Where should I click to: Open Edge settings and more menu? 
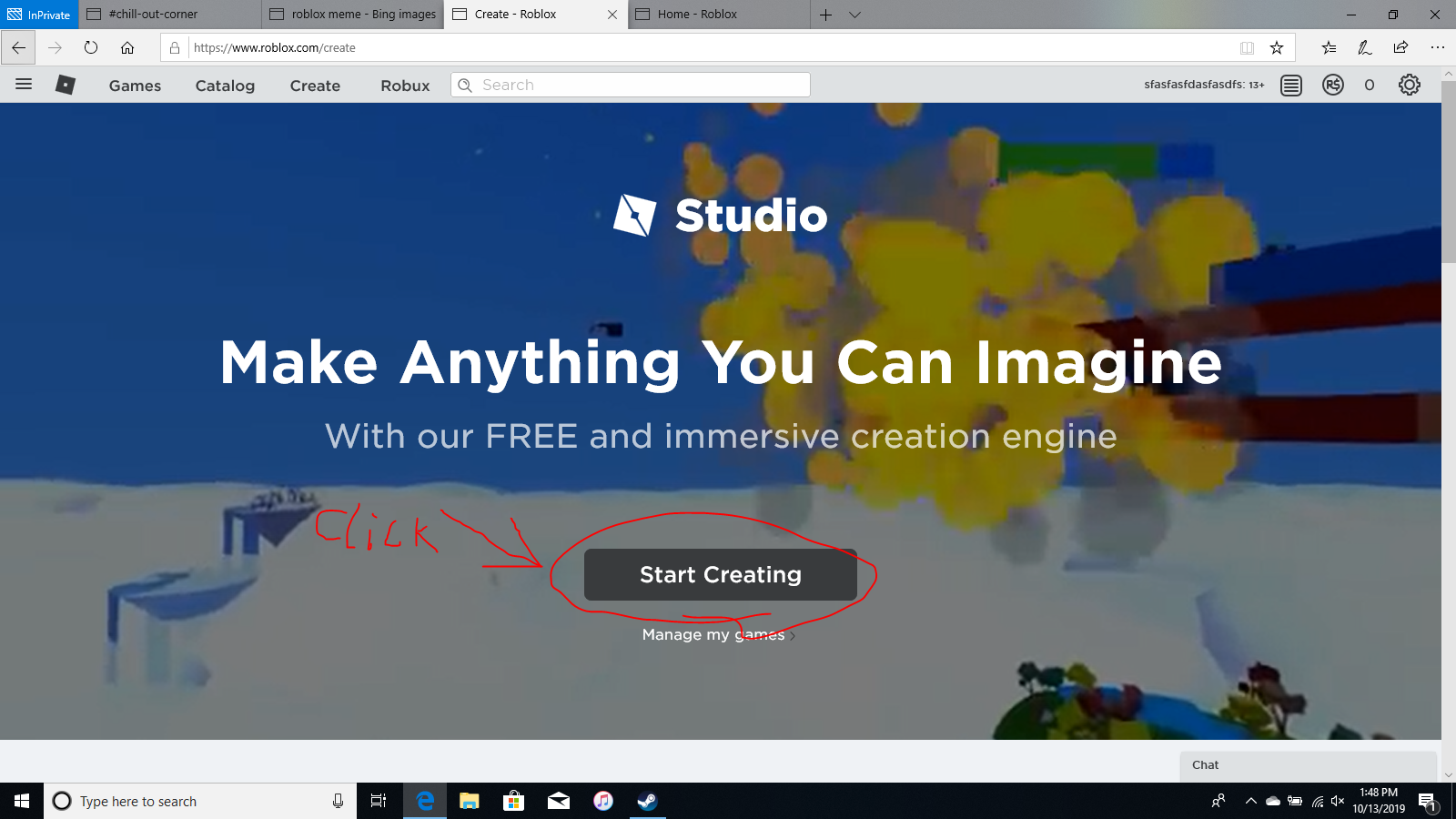click(1437, 48)
